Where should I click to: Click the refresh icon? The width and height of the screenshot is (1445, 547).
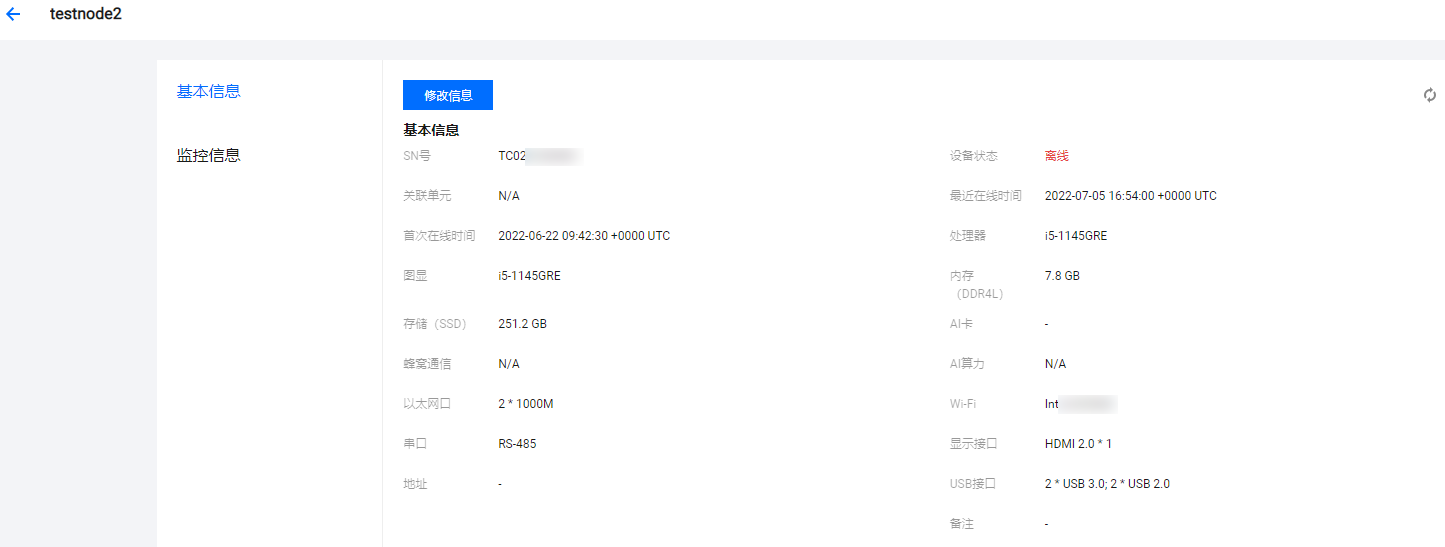pyautogui.click(x=1430, y=95)
